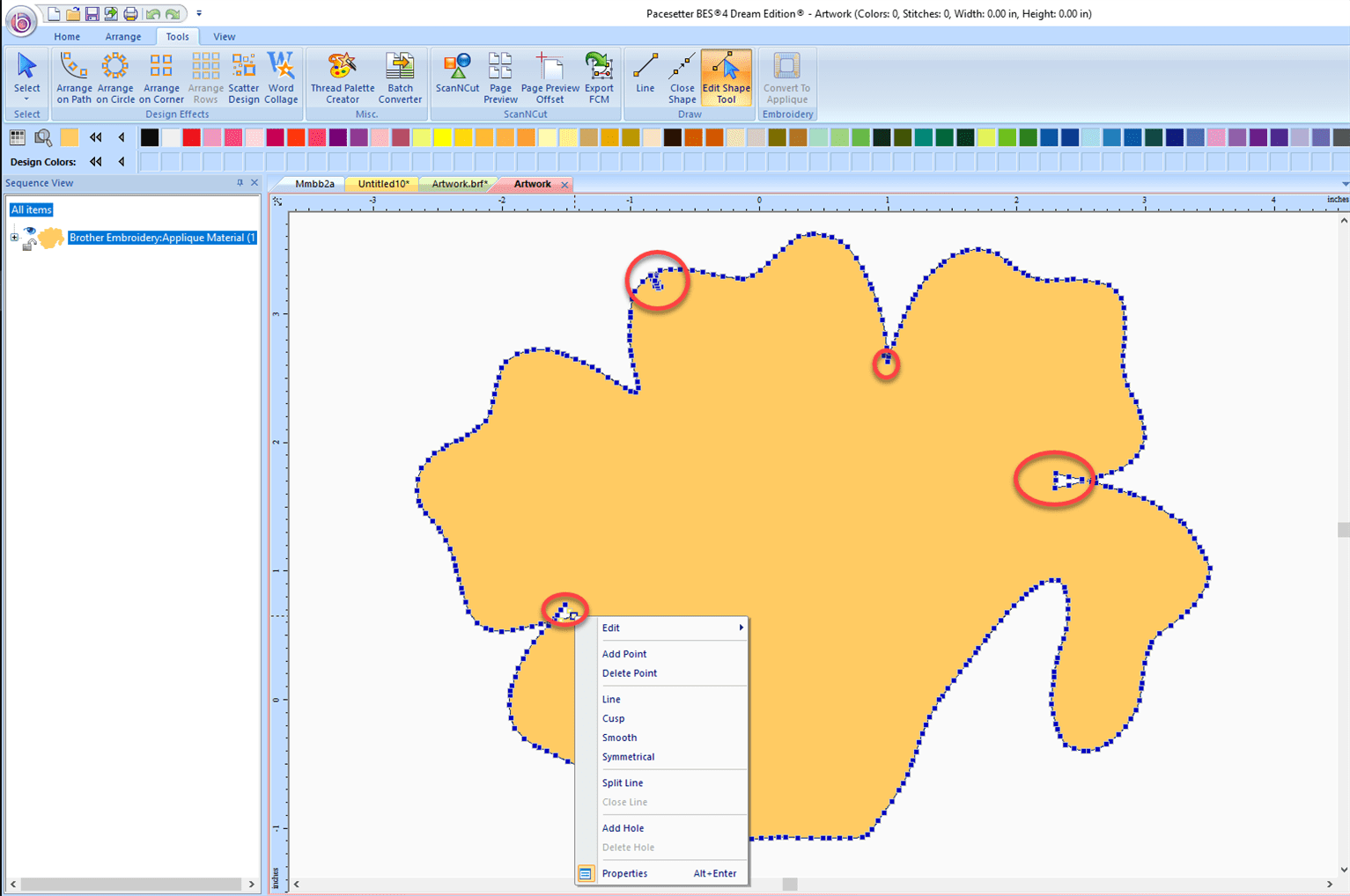Open the Quick Access Toolbar customize dropdown

tap(198, 12)
